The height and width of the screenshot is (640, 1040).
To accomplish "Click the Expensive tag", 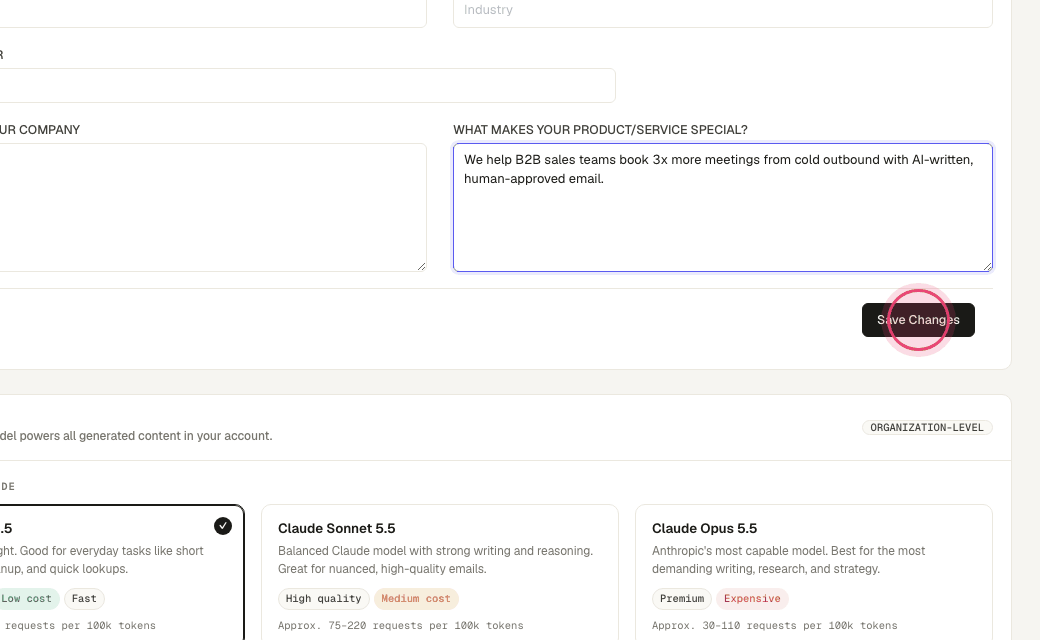I will click(x=752, y=599).
